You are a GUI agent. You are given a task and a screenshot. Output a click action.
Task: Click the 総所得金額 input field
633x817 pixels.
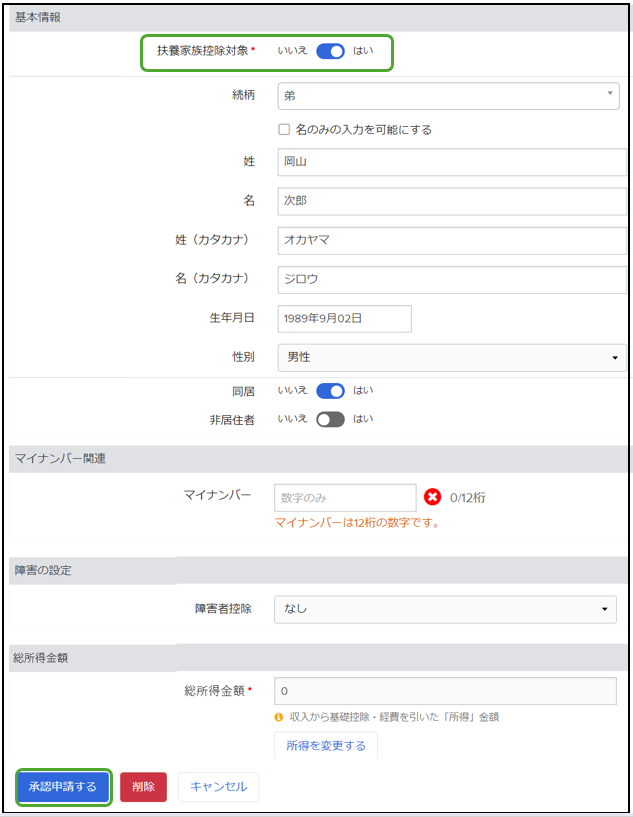click(445, 691)
